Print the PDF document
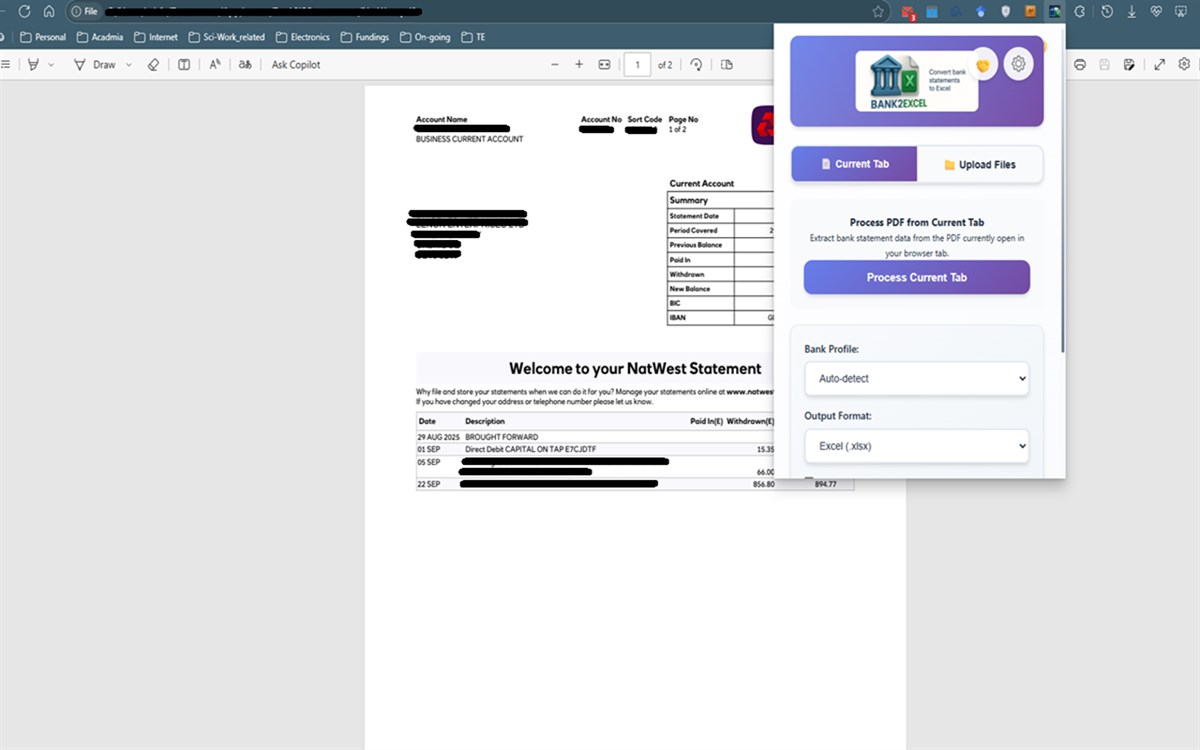This screenshot has height=750, width=1200. click(1080, 64)
